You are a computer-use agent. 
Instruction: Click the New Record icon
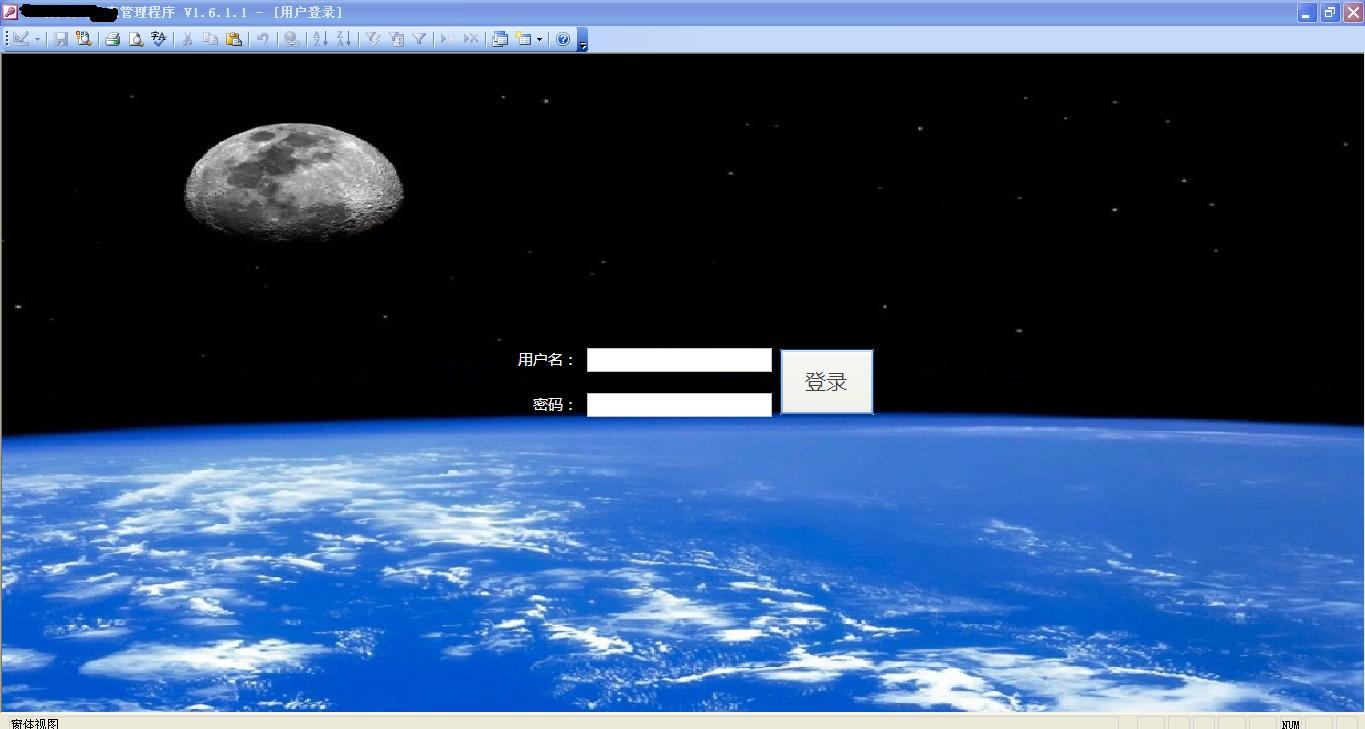tap(447, 39)
